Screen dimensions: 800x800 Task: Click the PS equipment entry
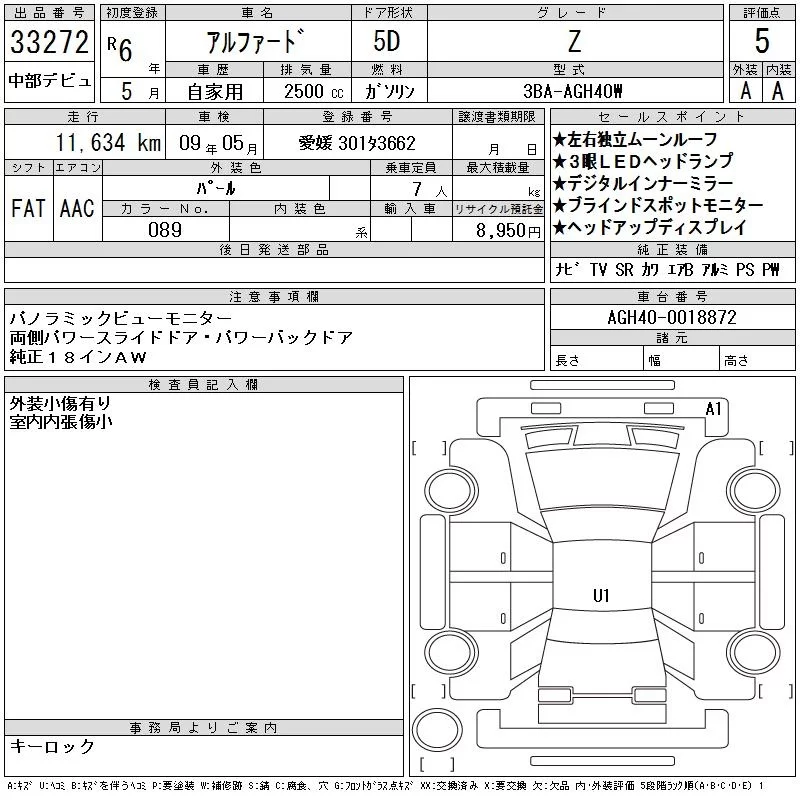pos(745,269)
